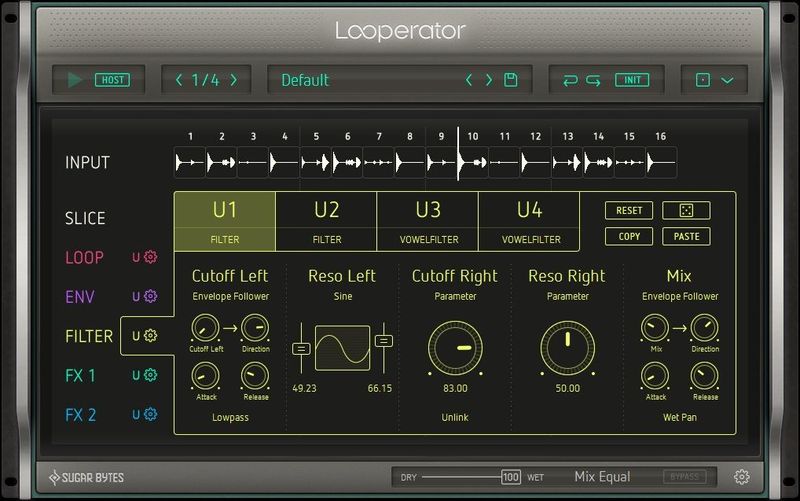Open Reso Left Sine modulation dropdown

click(x=343, y=296)
